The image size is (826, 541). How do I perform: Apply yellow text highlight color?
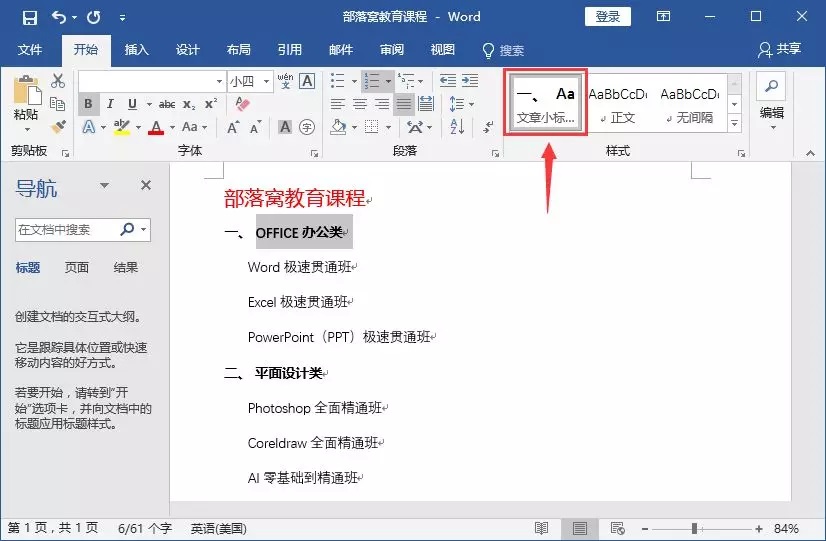click(122, 127)
